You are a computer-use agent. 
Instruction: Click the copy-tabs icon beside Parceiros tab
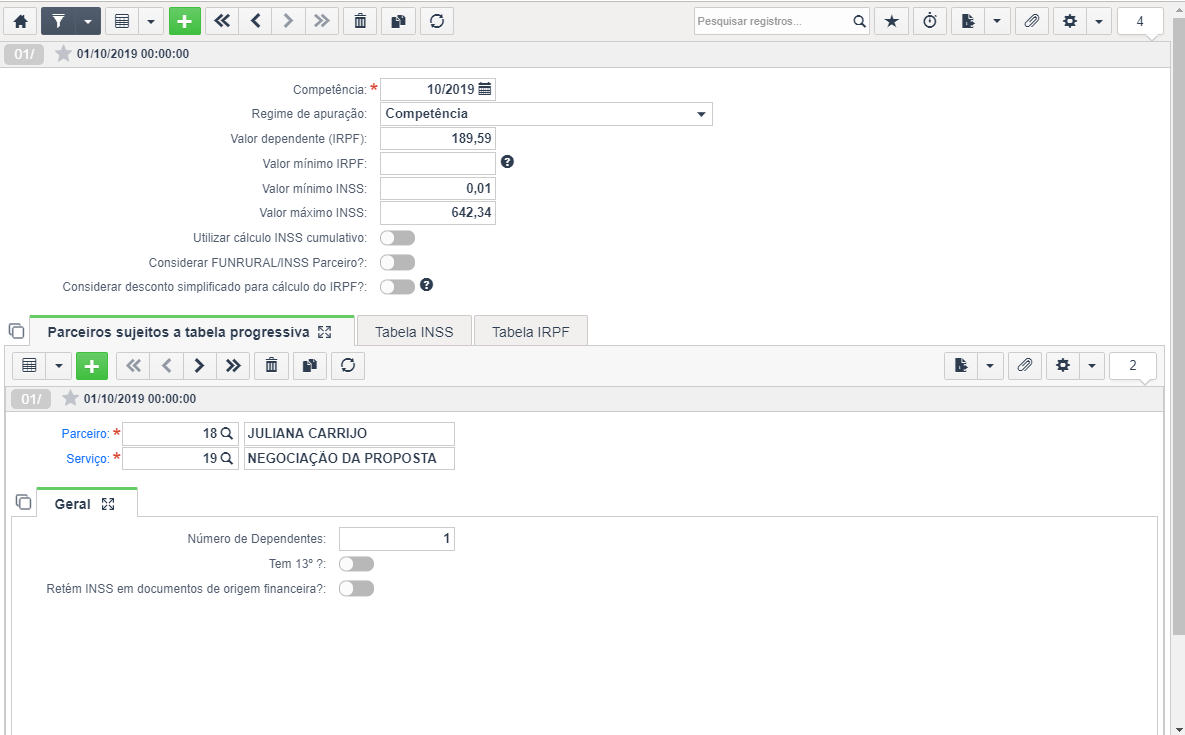[17, 331]
